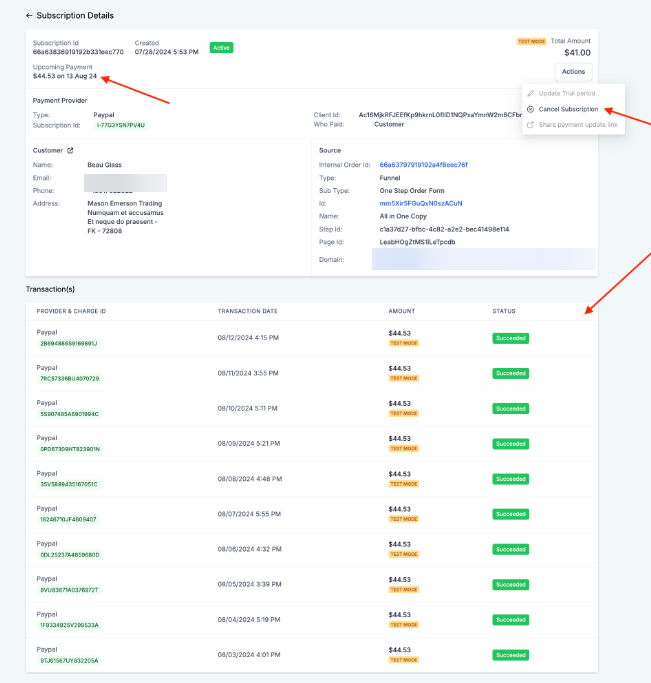Open the customer external link icon

70,151
